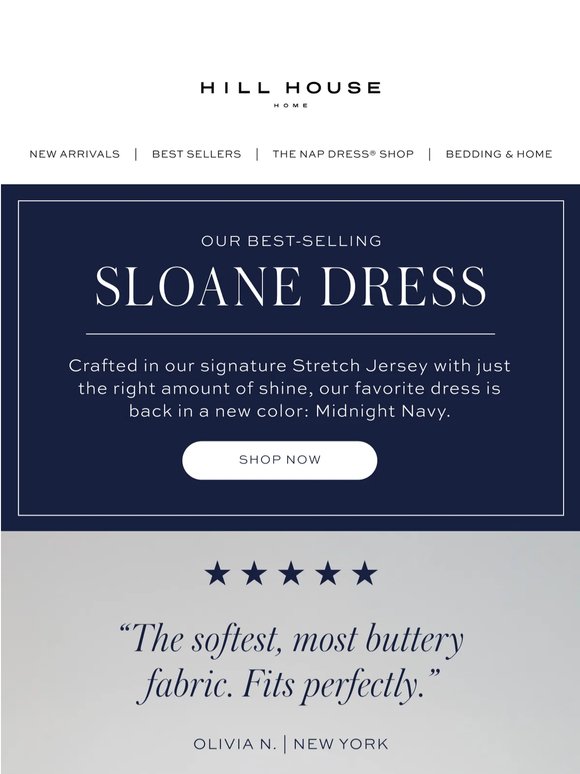Click the softest, most buttery fabric quote
580x774 pixels.
291,662
